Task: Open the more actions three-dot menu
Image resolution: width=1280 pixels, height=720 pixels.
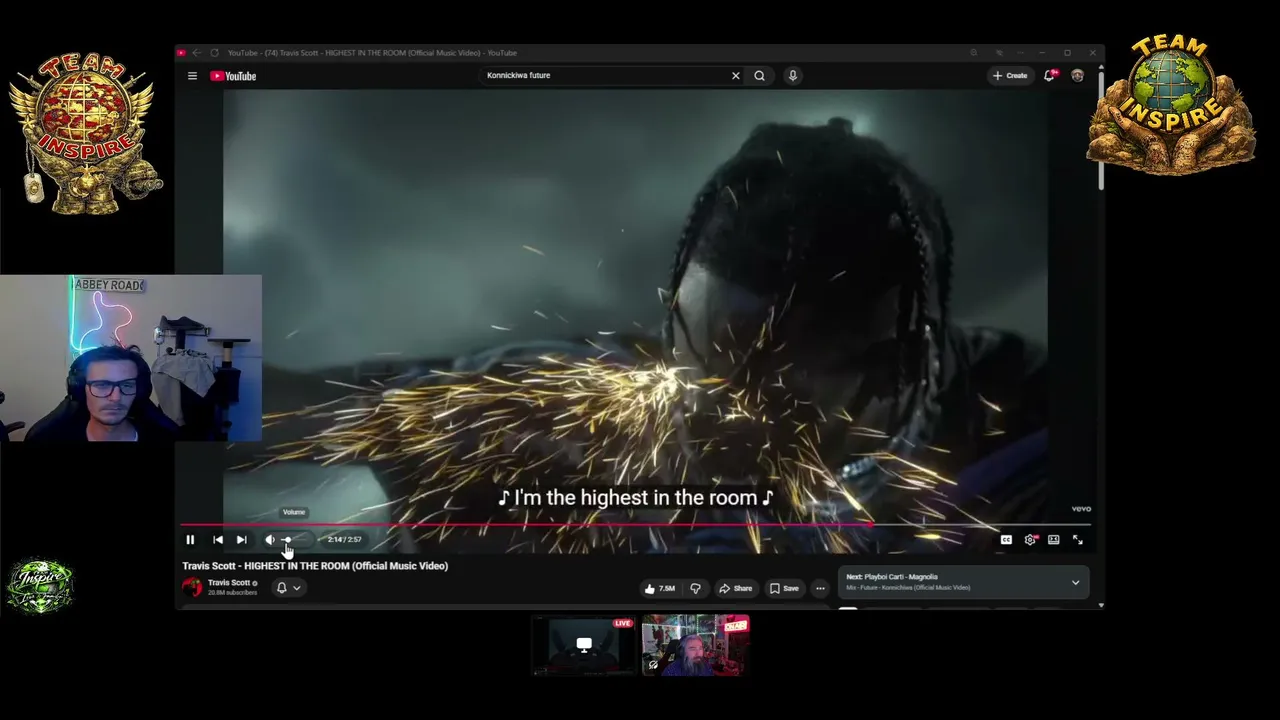Action: click(x=820, y=588)
